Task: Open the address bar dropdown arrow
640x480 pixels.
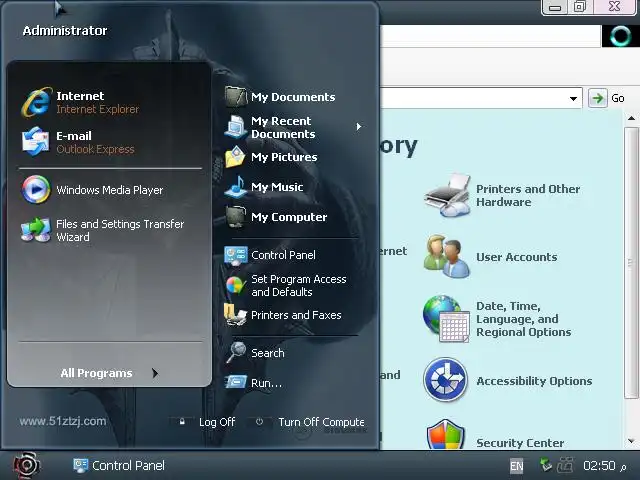Action: pos(573,98)
